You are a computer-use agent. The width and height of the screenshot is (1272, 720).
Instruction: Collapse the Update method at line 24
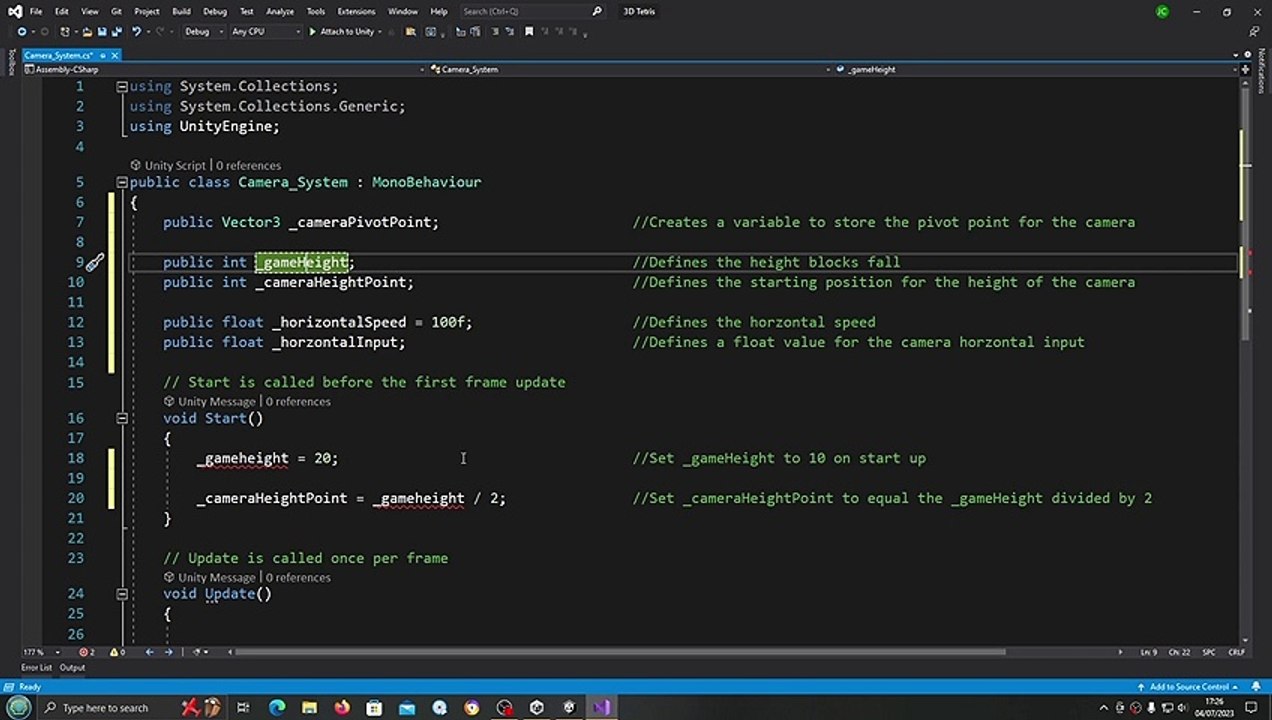point(121,594)
